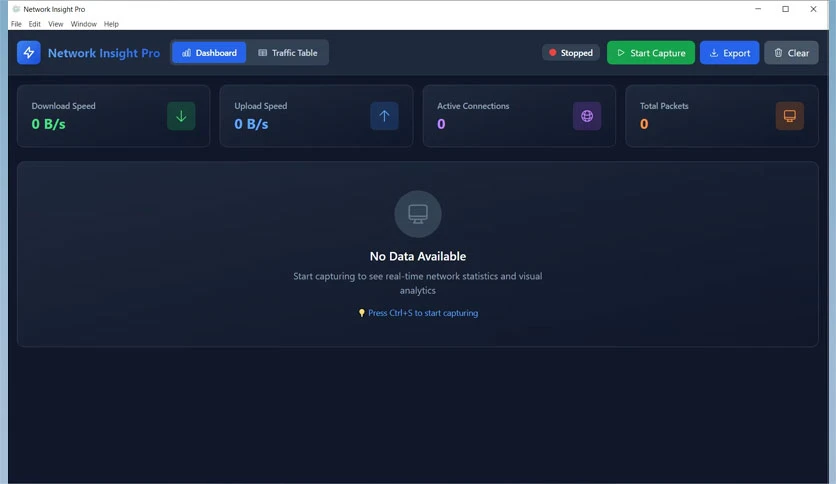Image resolution: width=836 pixels, height=484 pixels.
Task: Maximize the Network Insight Pro window
Action: click(785, 9)
